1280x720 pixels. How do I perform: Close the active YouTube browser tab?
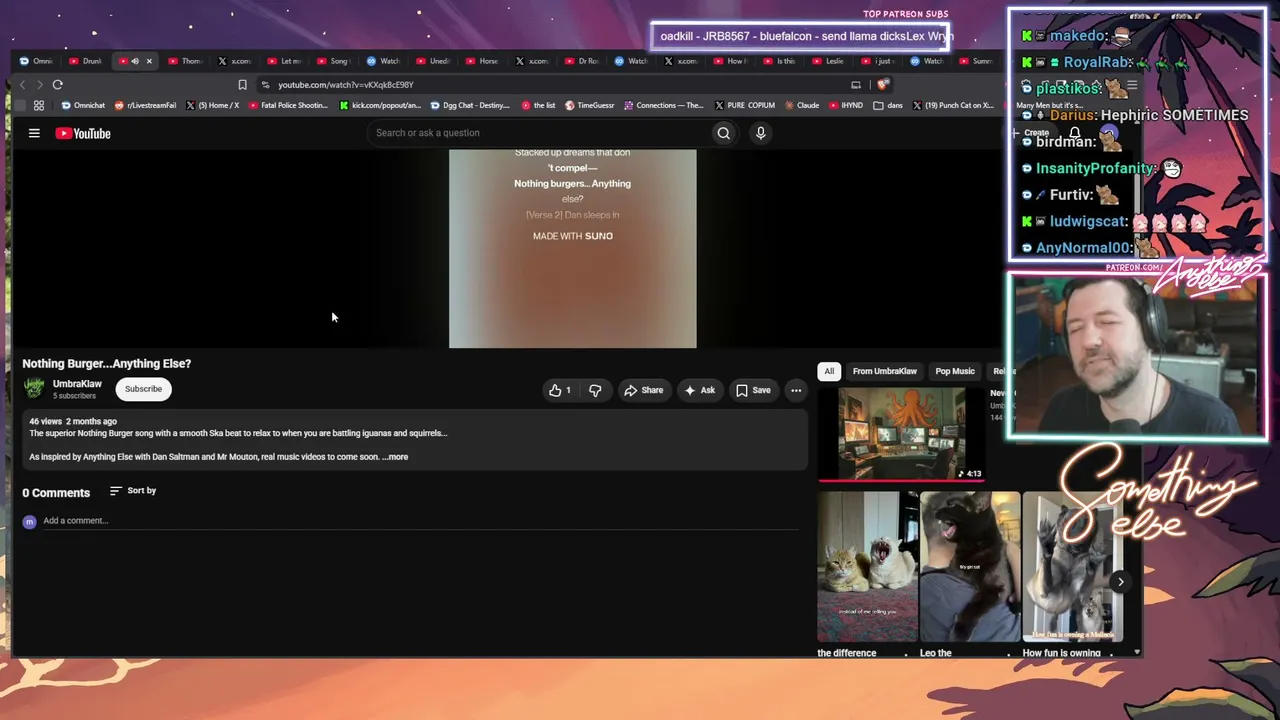tap(149, 61)
